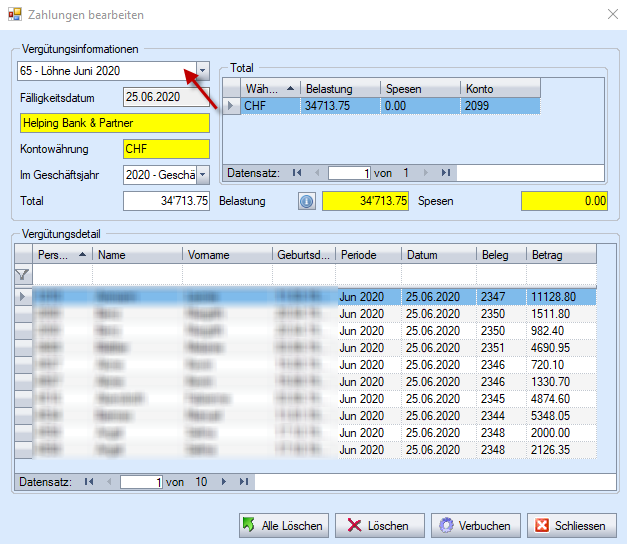
Task: Click the filter funnel icon in detail grid
Action: click(x=22, y=274)
